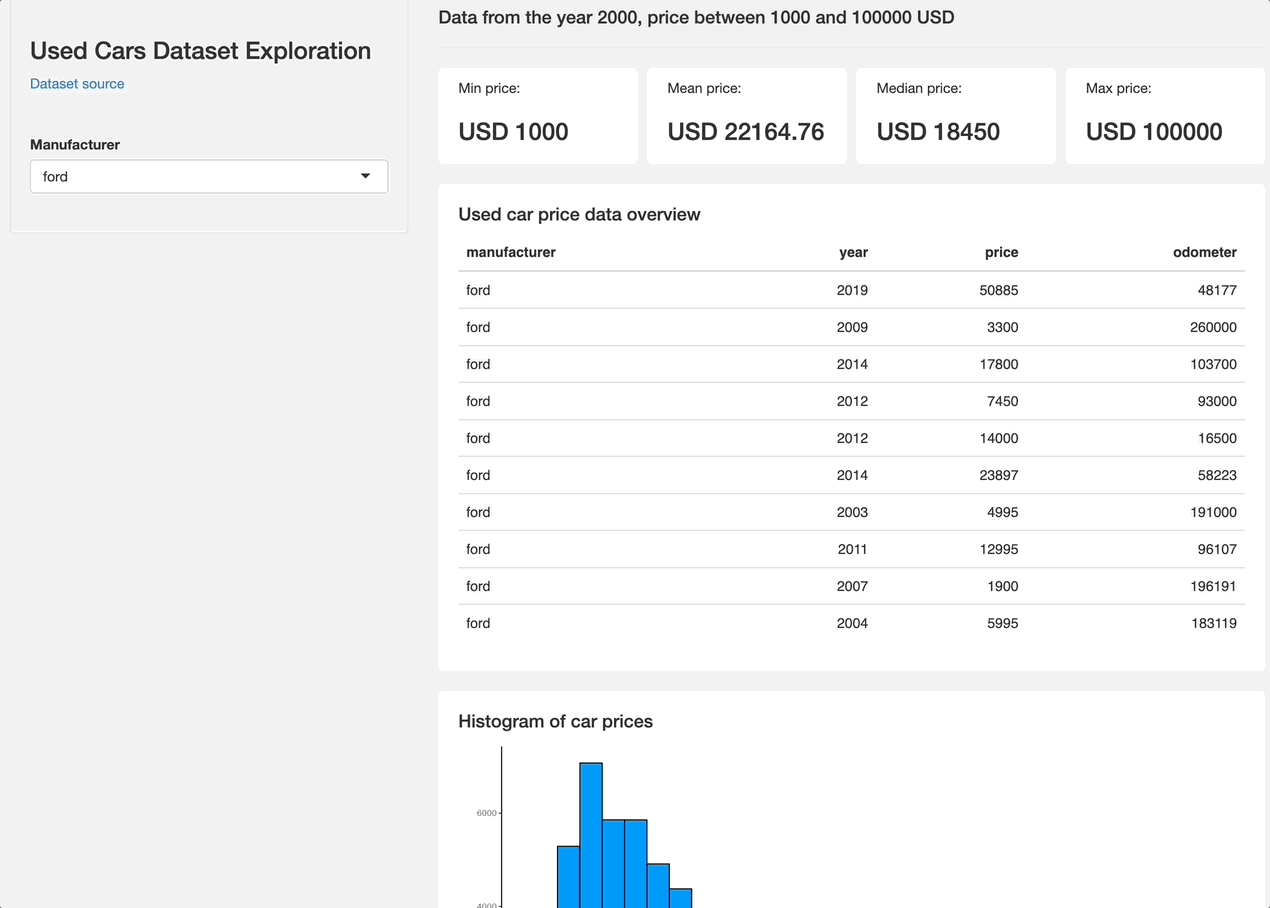Select the price cell 23897
This screenshot has height=908, width=1270.
(x=999, y=475)
